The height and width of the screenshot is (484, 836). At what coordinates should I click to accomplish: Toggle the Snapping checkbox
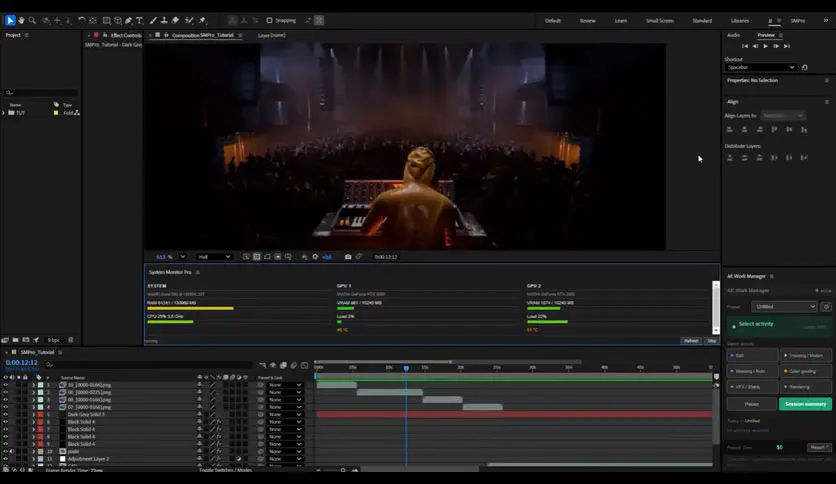[x=269, y=20]
